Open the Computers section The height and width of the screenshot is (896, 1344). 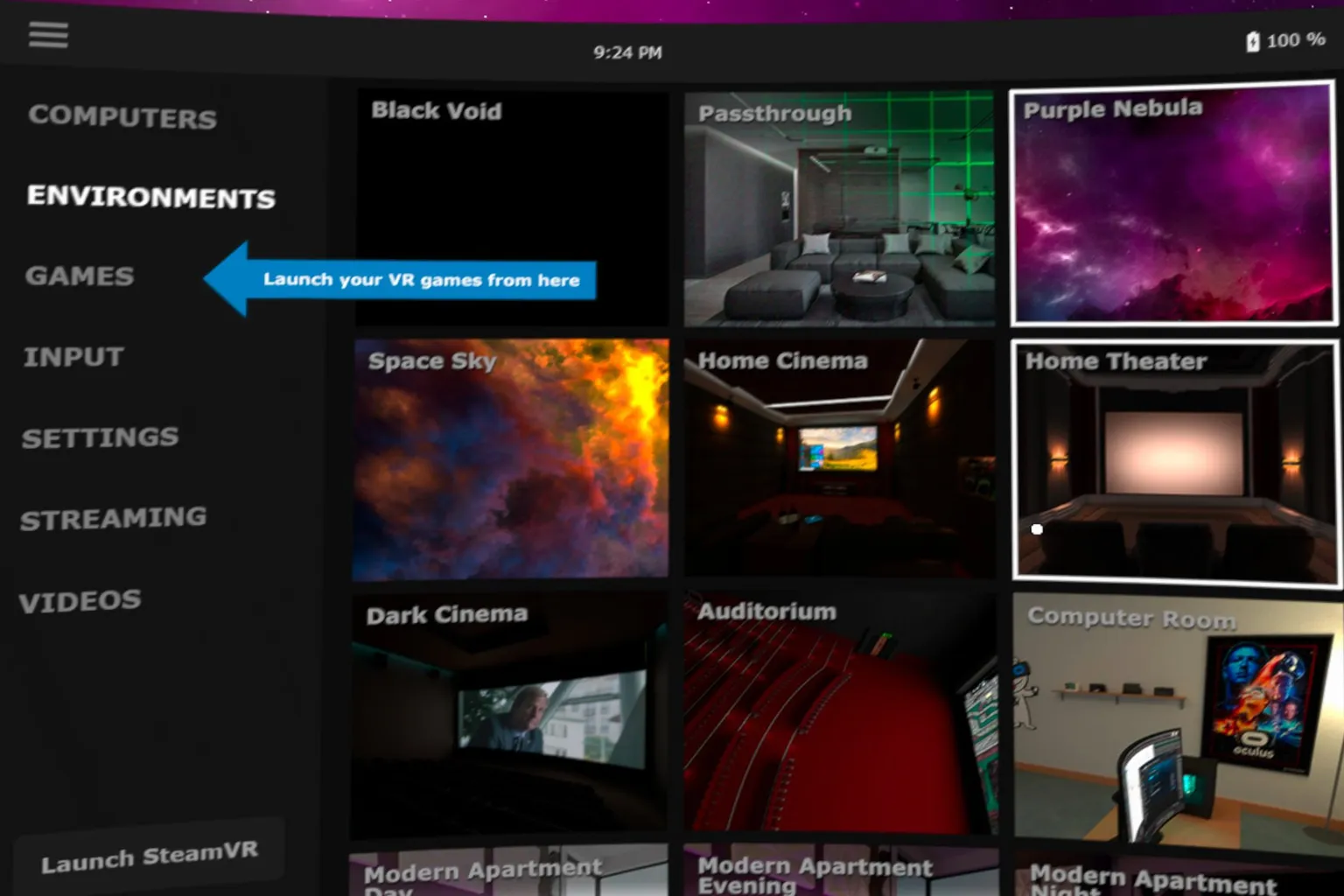[122, 116]
